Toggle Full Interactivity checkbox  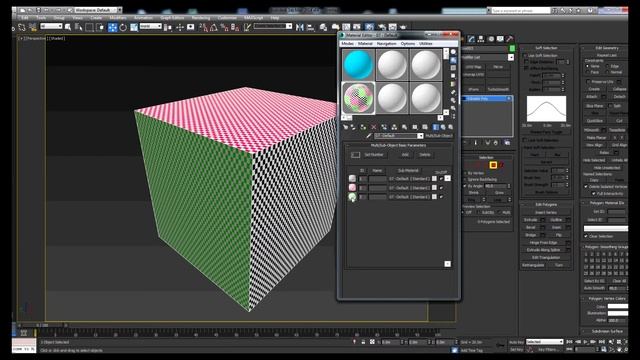[x=594, y=193]
